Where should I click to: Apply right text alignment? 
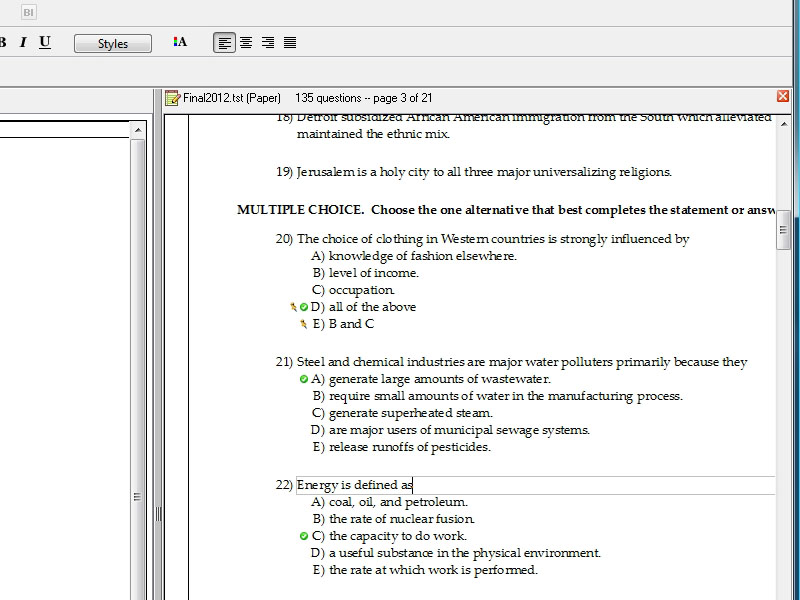(x=268, y=42)
